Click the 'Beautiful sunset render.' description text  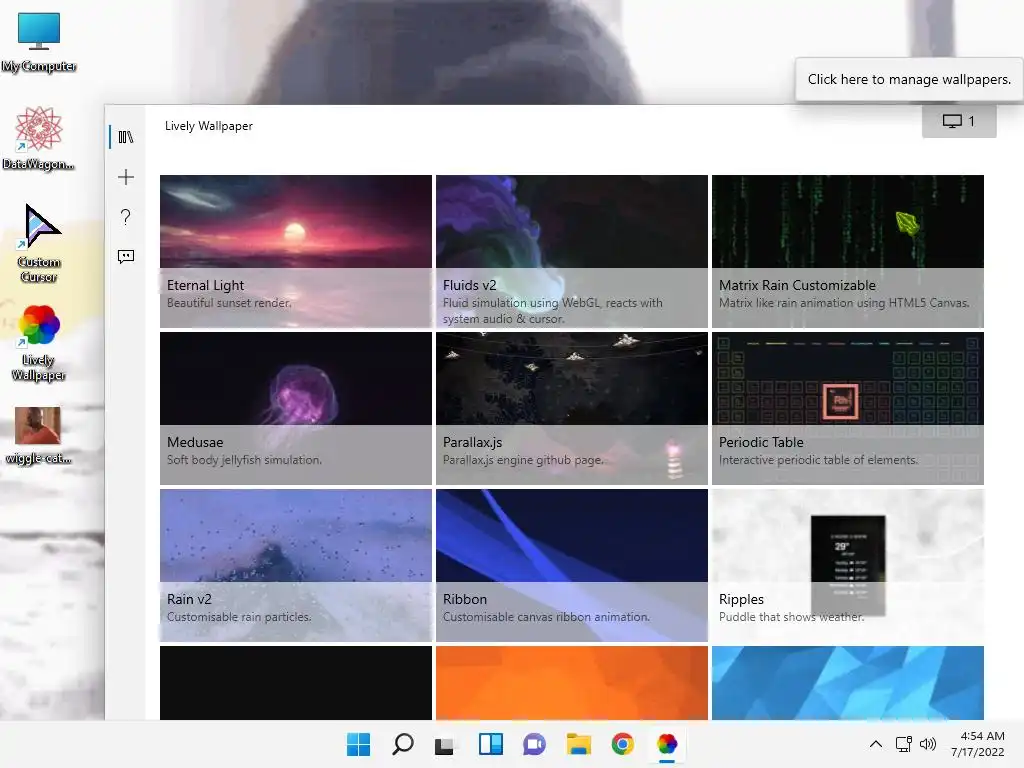click(229, 303)
